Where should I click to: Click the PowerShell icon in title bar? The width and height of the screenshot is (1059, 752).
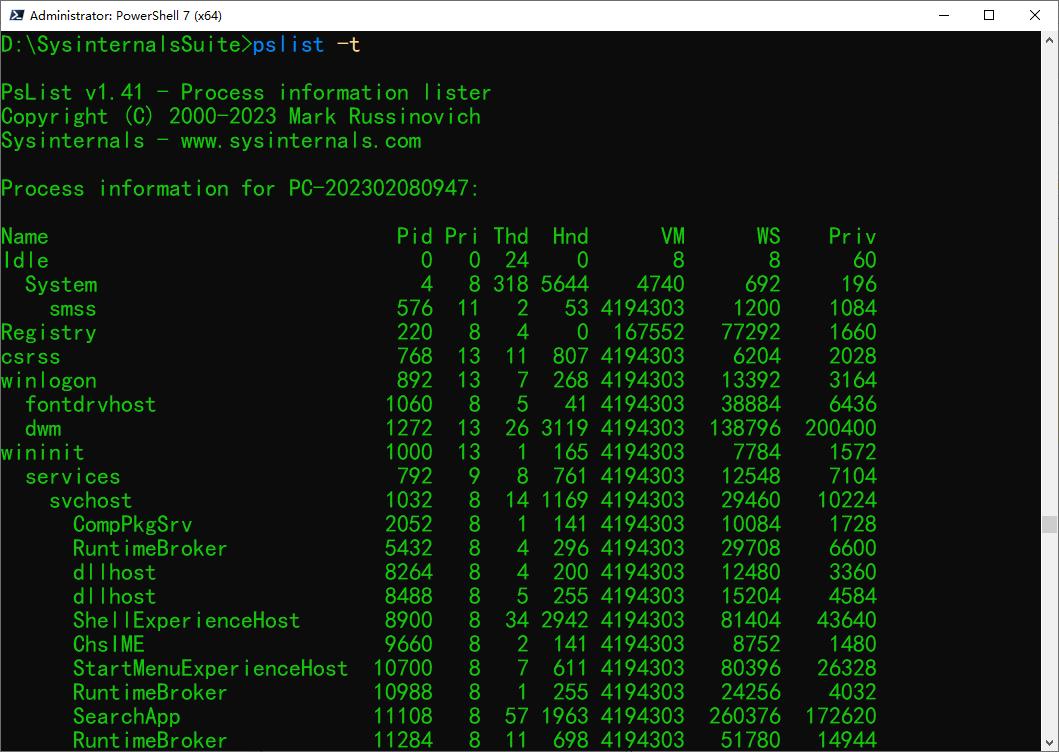tap(16, 15)
